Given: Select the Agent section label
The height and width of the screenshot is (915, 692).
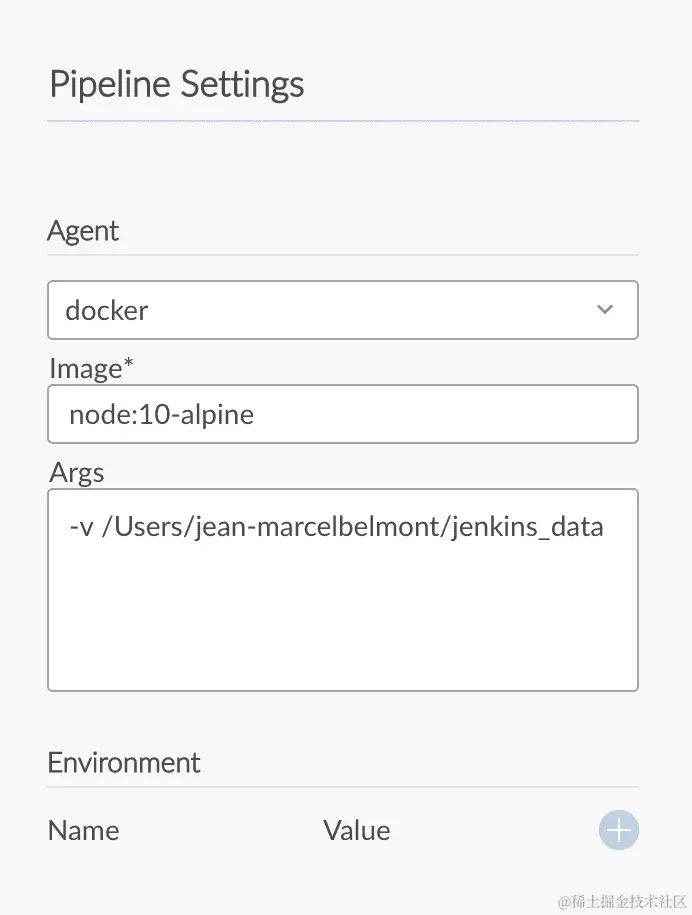Looking at the screenshot, I should [83, 231].
